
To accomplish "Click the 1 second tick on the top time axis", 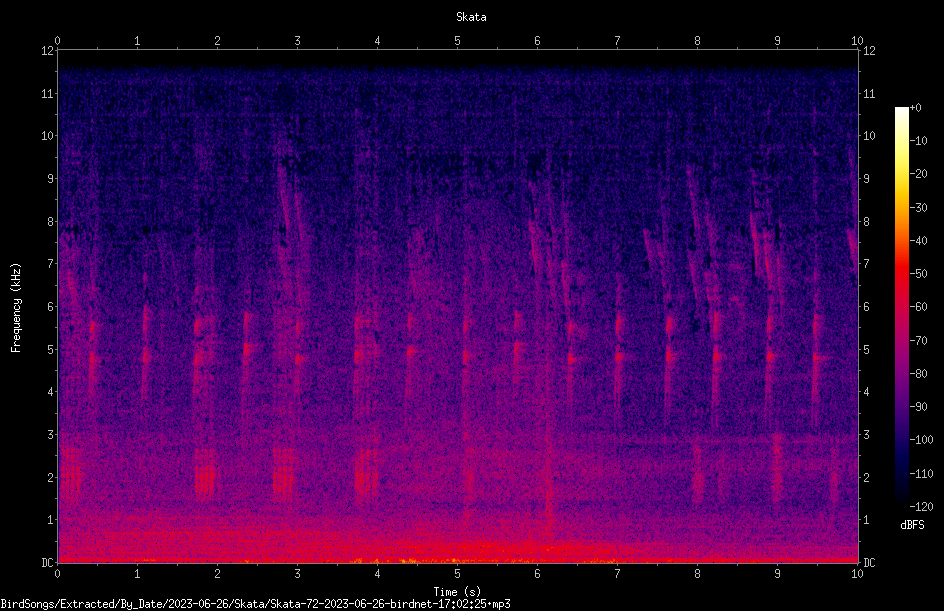I will pyautogui.click(x=137, y=41).
